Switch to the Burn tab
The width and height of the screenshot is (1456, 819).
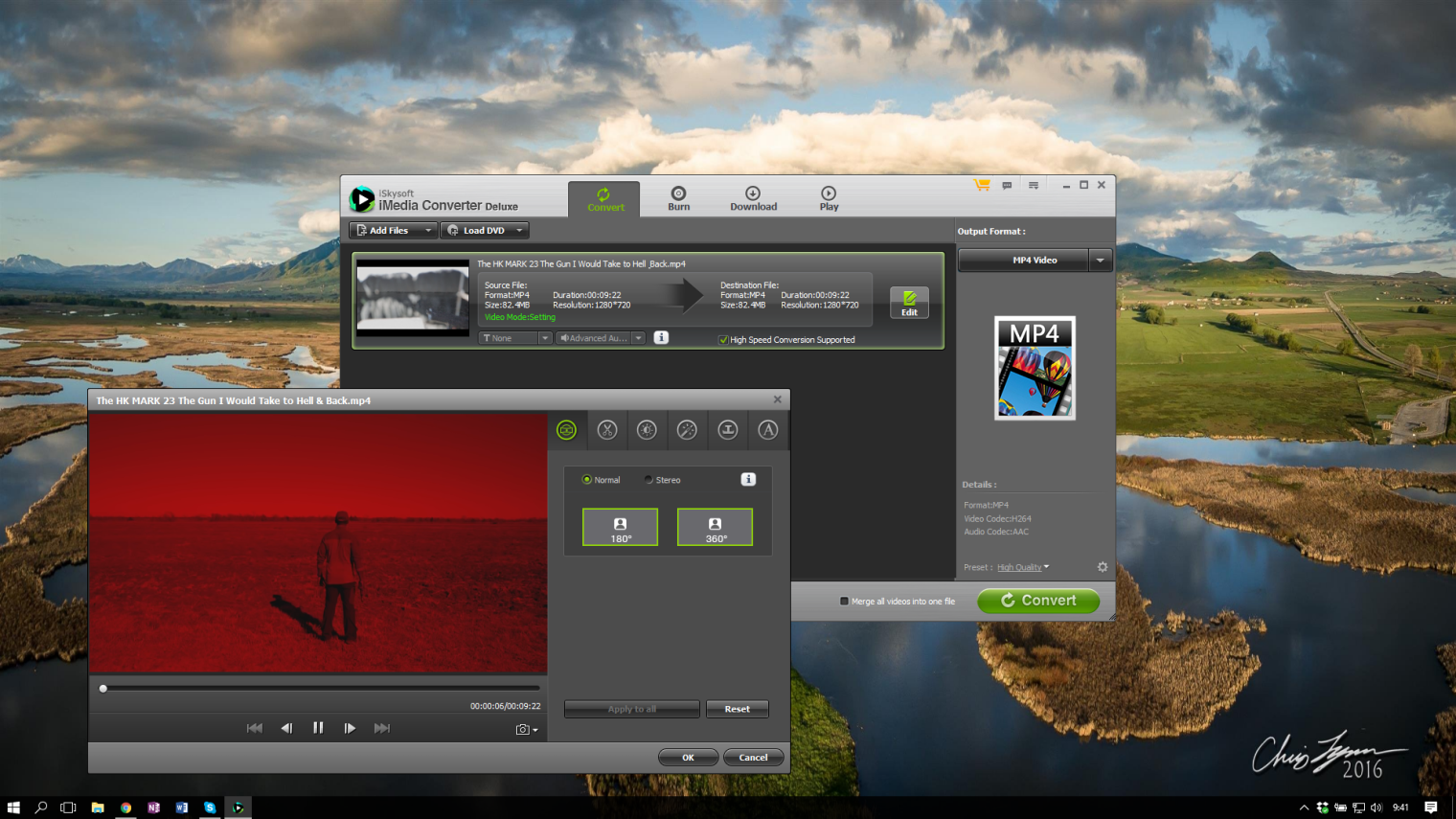[678, 198]
